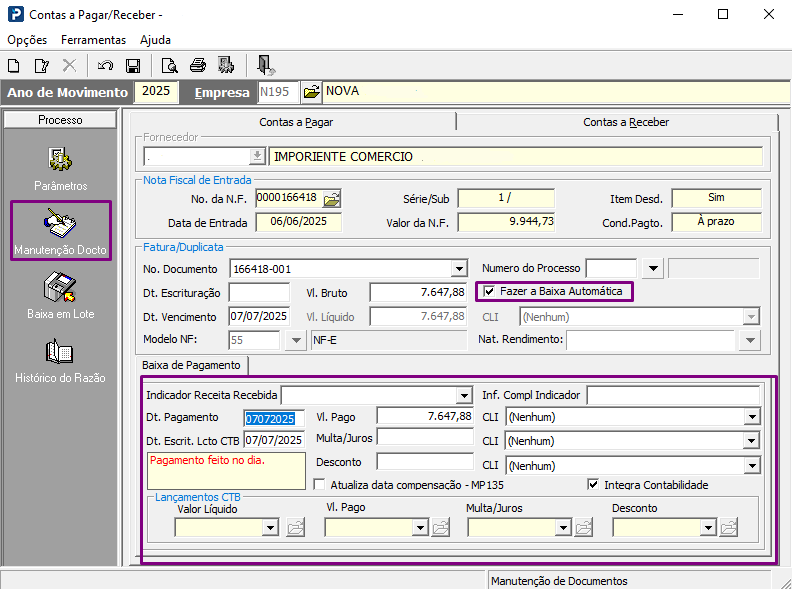The height and width of the screenshot is (589, 792).
Task: Click the new document toolbar icon
Action: coord(14,66)
